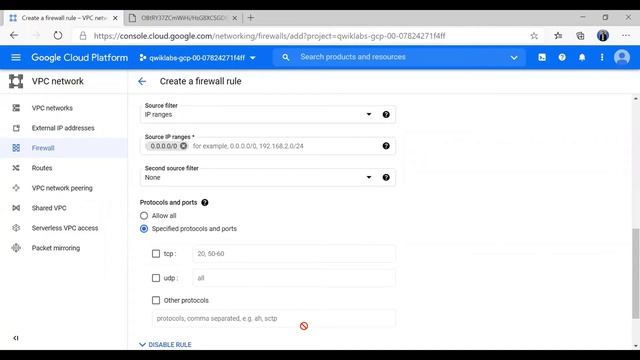Click the External IP addresses icon
This screenshot has height=360, width=640.
coord(16,128)
